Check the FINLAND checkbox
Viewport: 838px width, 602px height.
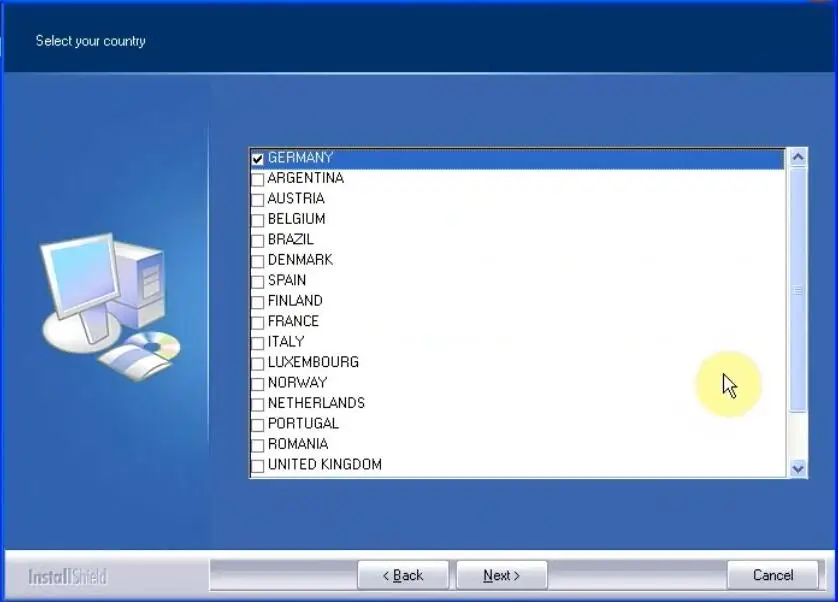click(x=258, y=302)
